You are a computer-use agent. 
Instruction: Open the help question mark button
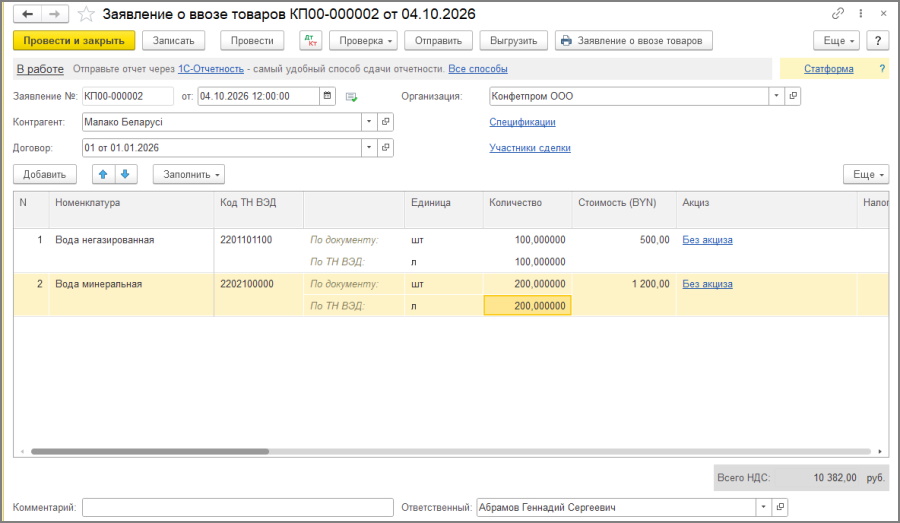pyautogui.click(x=878, y=41)
